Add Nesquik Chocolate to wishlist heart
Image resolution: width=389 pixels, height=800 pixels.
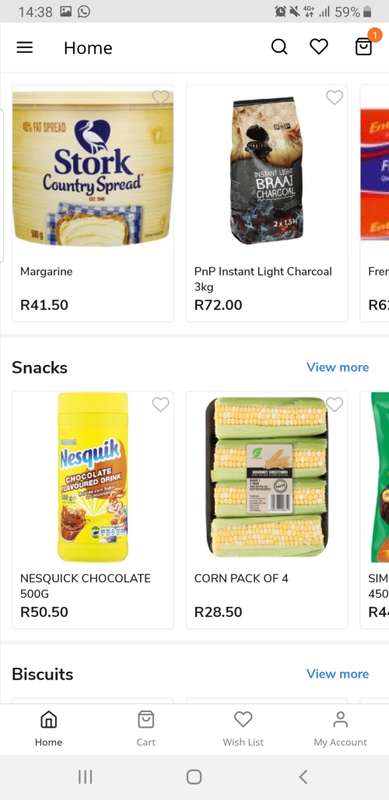coord(160,405)
